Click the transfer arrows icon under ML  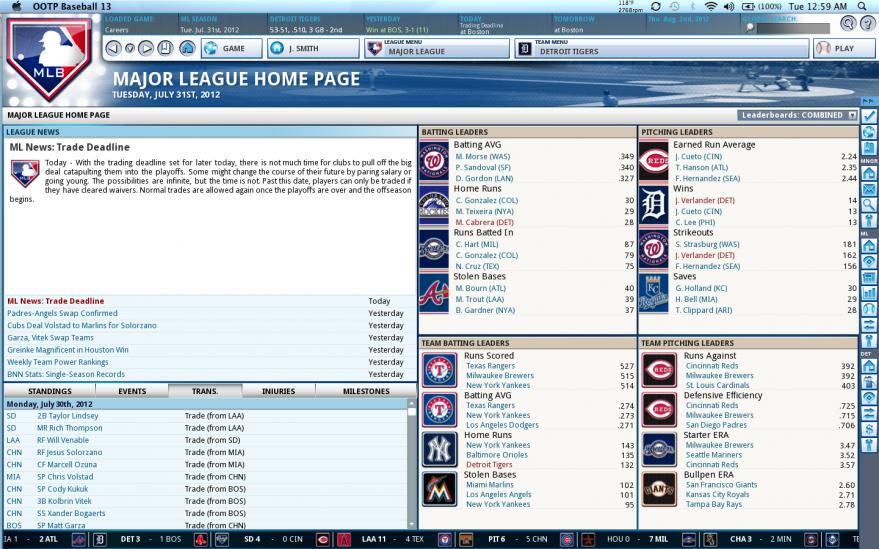868,324
